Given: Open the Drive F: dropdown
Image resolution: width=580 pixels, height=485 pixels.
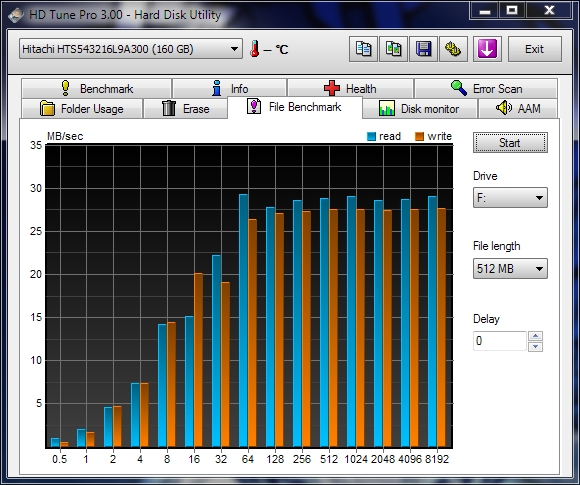Looking at the screenshot, I should (510, 198).
